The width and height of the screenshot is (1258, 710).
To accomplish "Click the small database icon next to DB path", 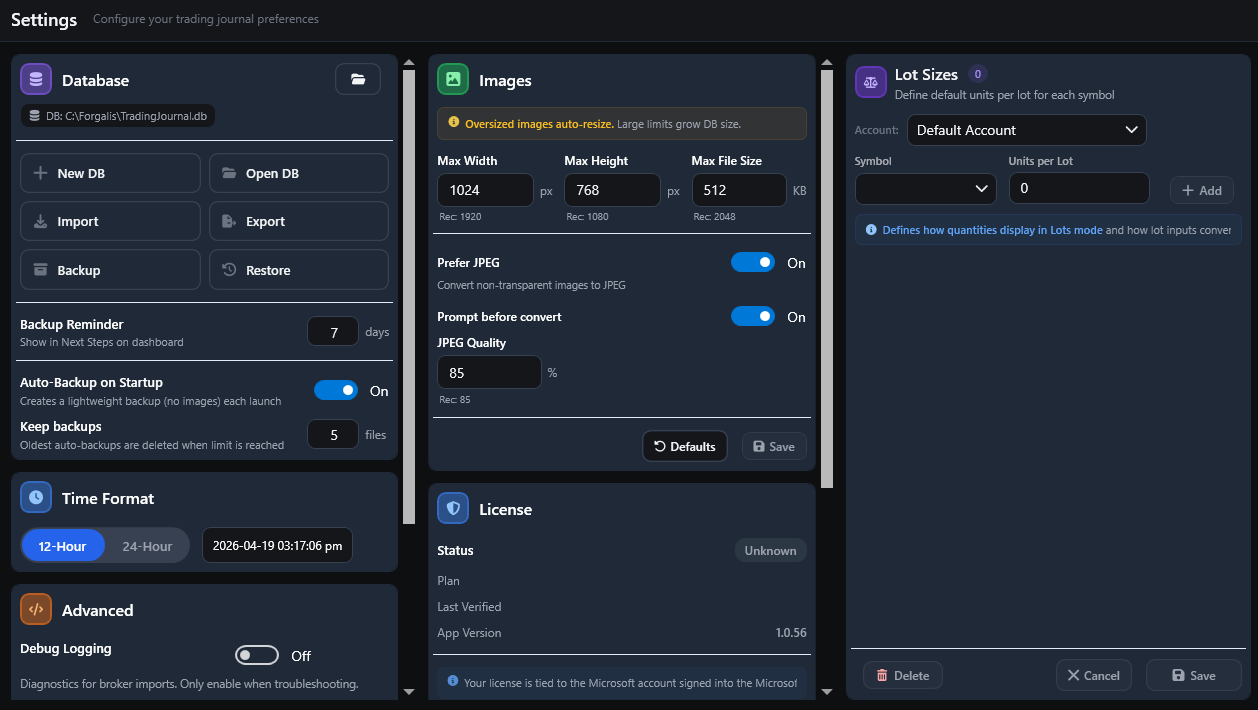I will (x=35, y=116).
